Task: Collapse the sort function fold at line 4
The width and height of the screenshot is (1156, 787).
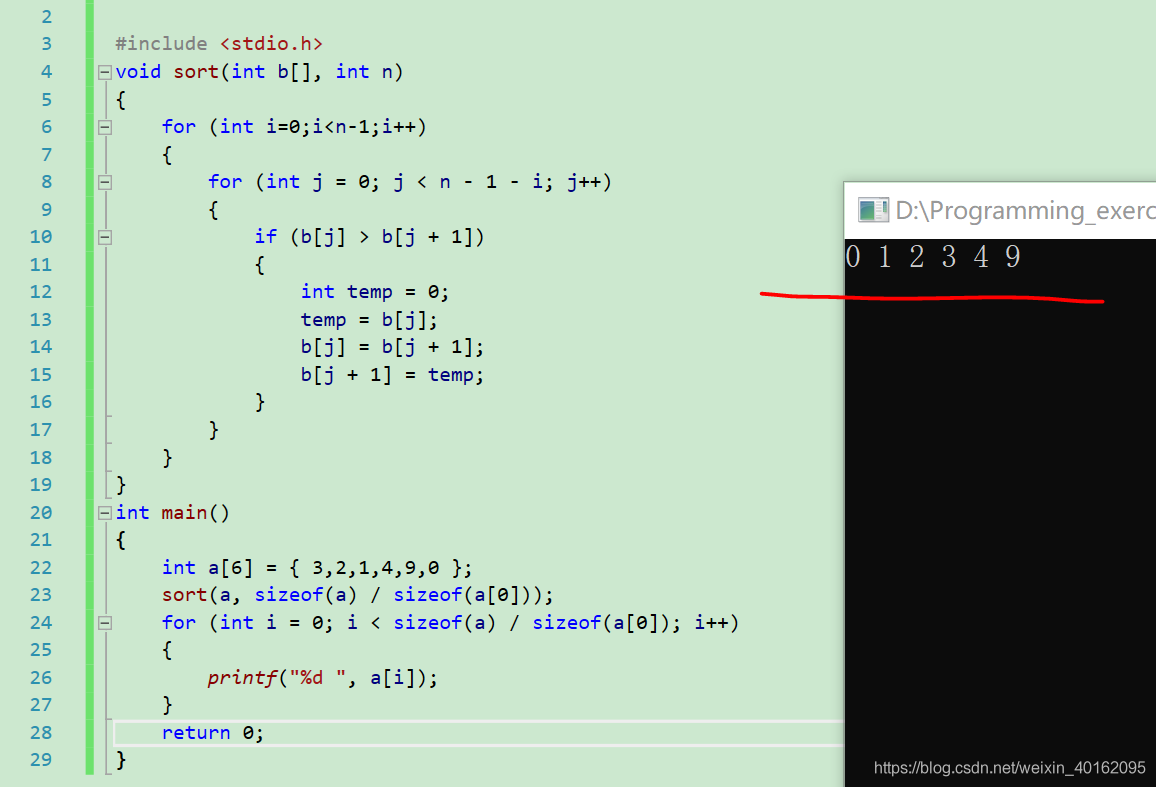Action: (105, 72)
